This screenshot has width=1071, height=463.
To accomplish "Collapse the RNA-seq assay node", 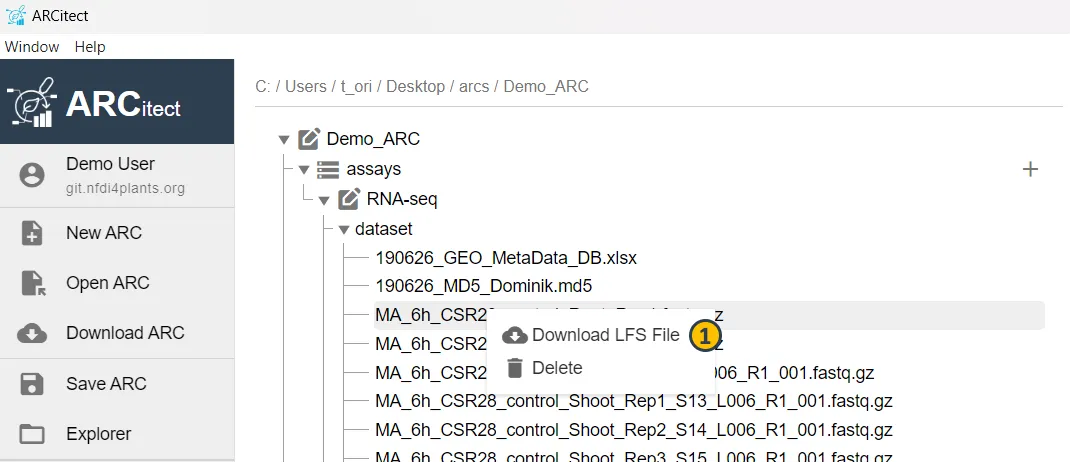I will (324, 200).
